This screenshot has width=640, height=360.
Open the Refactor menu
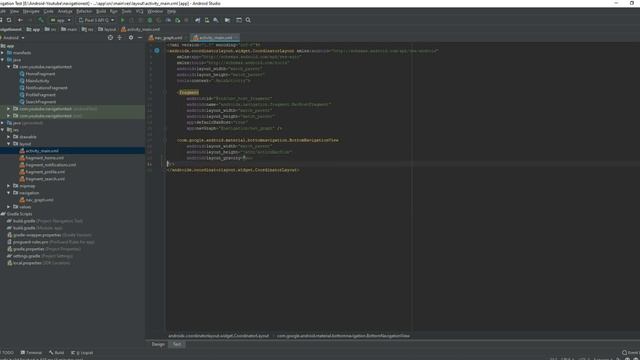84,11
